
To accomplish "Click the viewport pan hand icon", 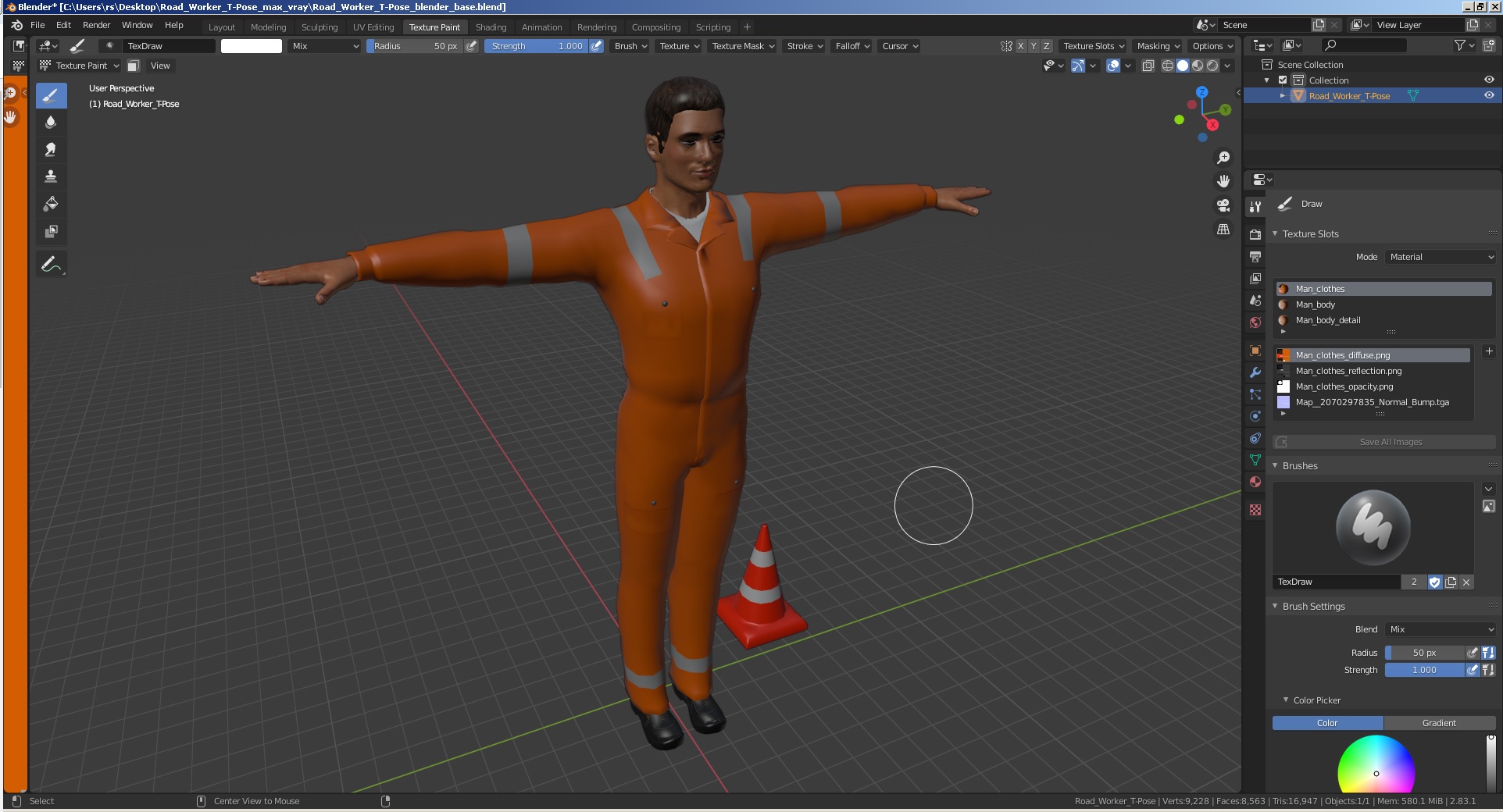I will 1223,181.
